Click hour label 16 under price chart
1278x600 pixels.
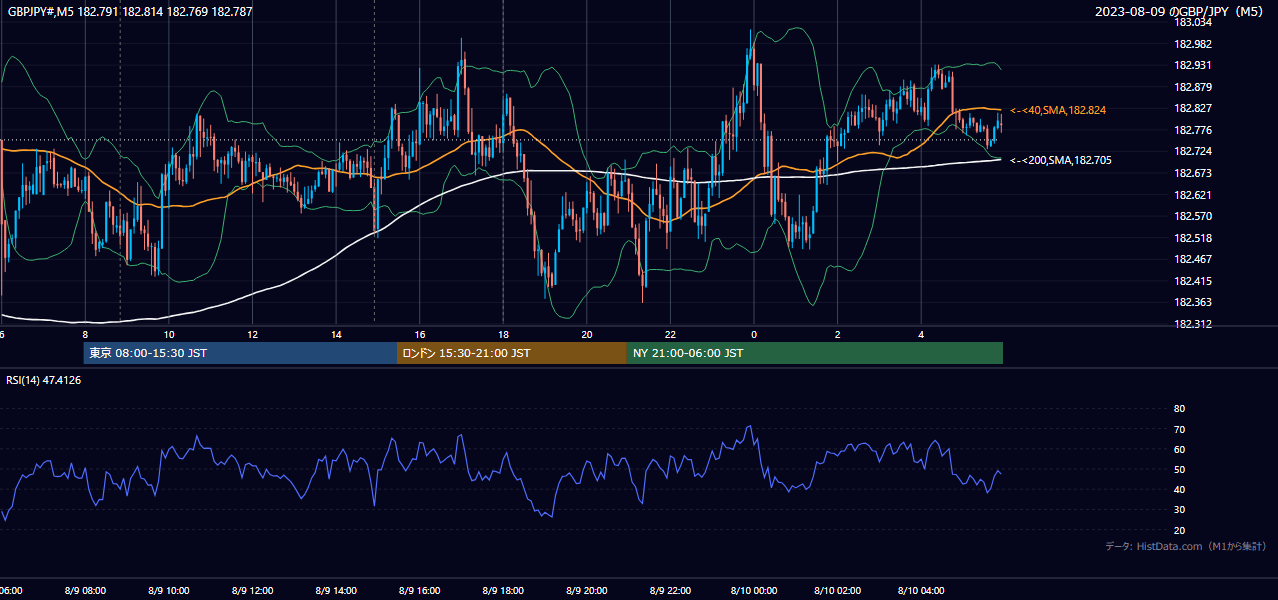pyautogui.click(x=419, y=335)
